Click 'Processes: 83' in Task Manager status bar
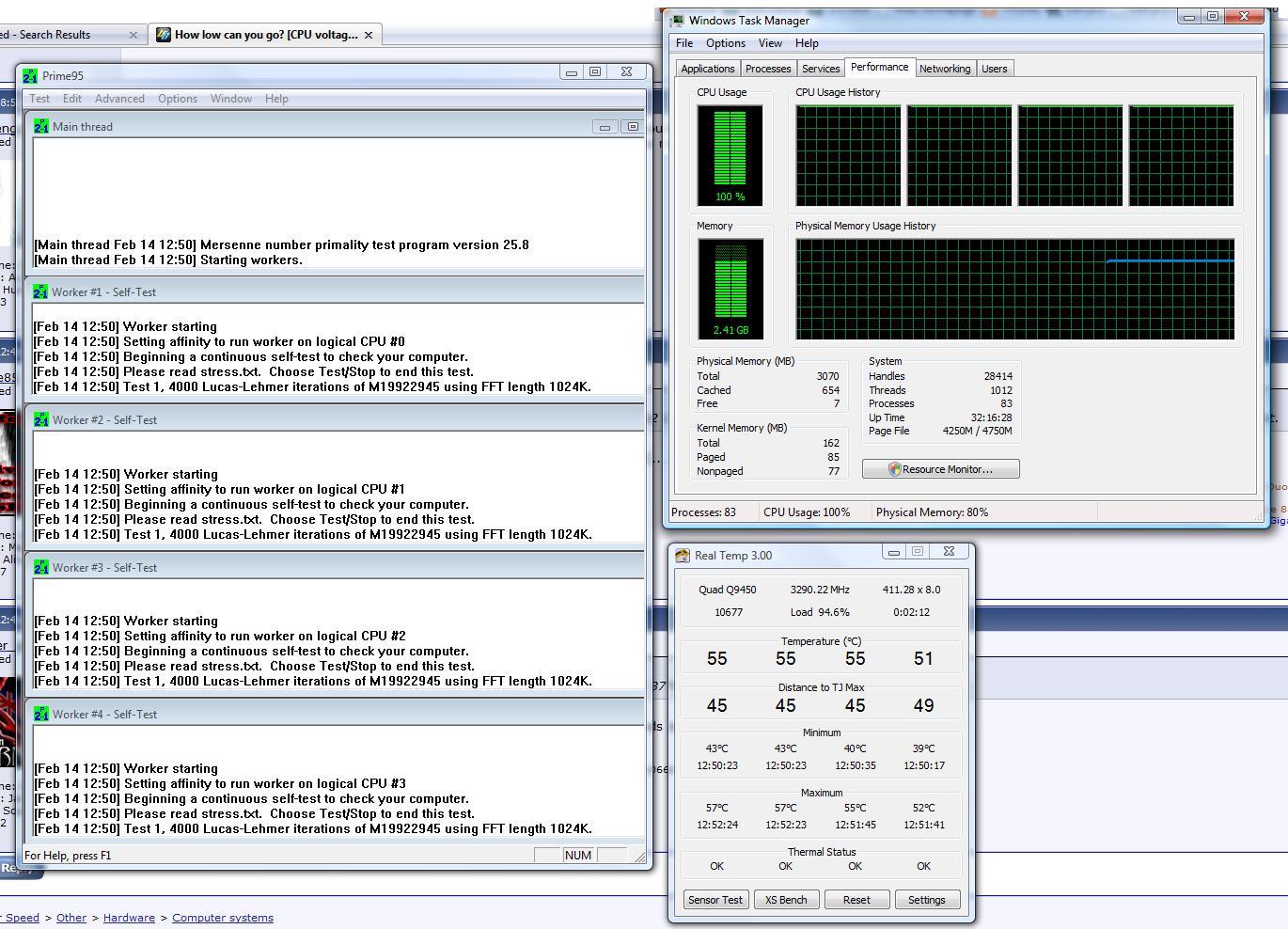Viewport: 1288px width, 929px height. coord(703,512)
